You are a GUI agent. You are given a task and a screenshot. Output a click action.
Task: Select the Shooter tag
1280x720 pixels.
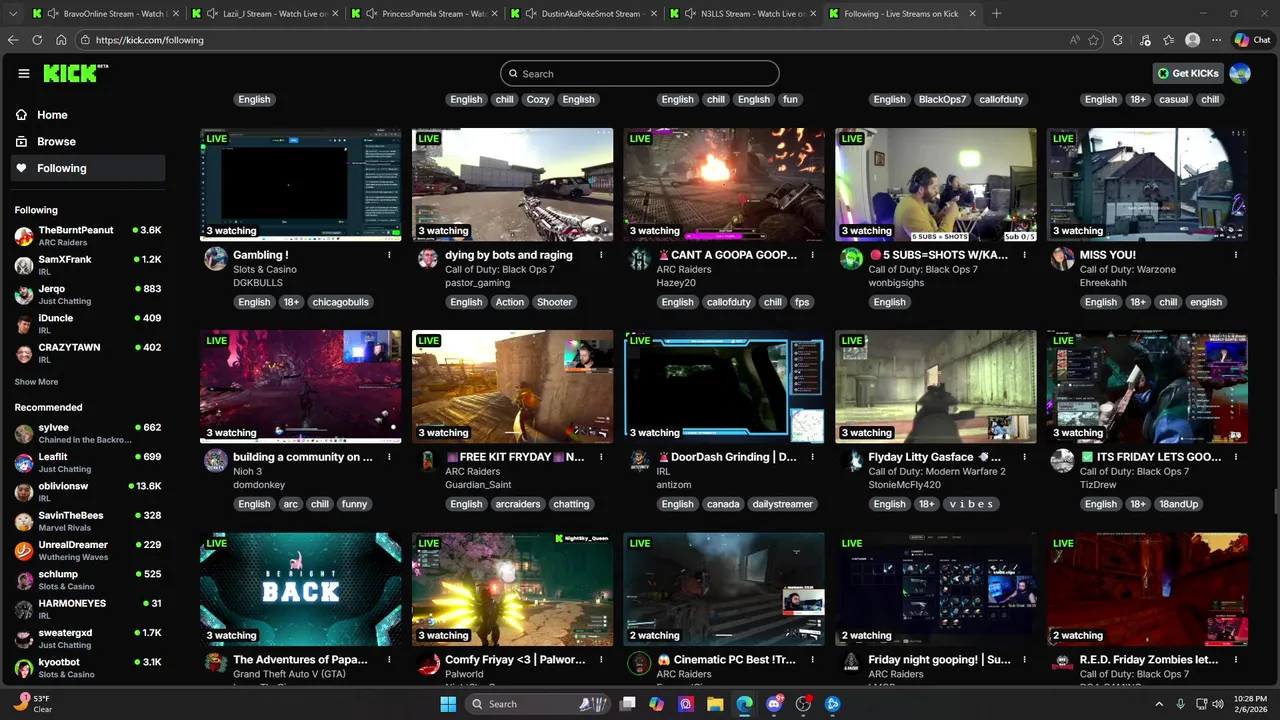pos(554,302)
